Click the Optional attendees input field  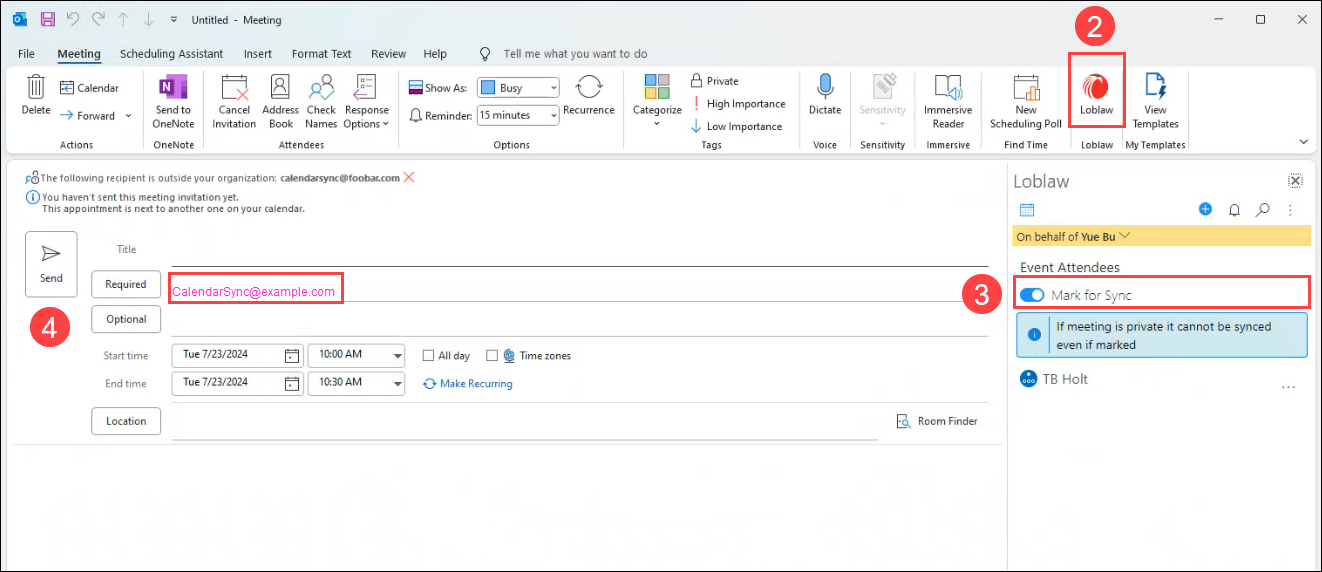click(x=578, y=320)
